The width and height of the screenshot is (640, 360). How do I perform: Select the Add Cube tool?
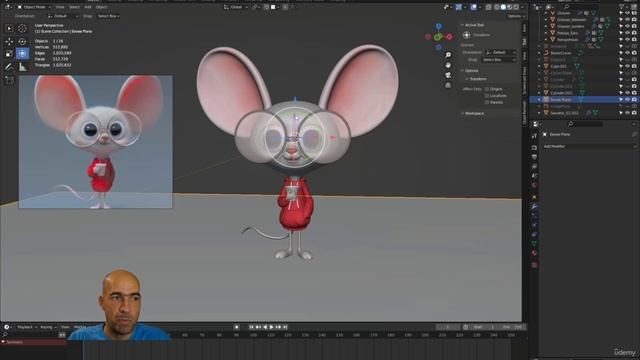point(9,80)
